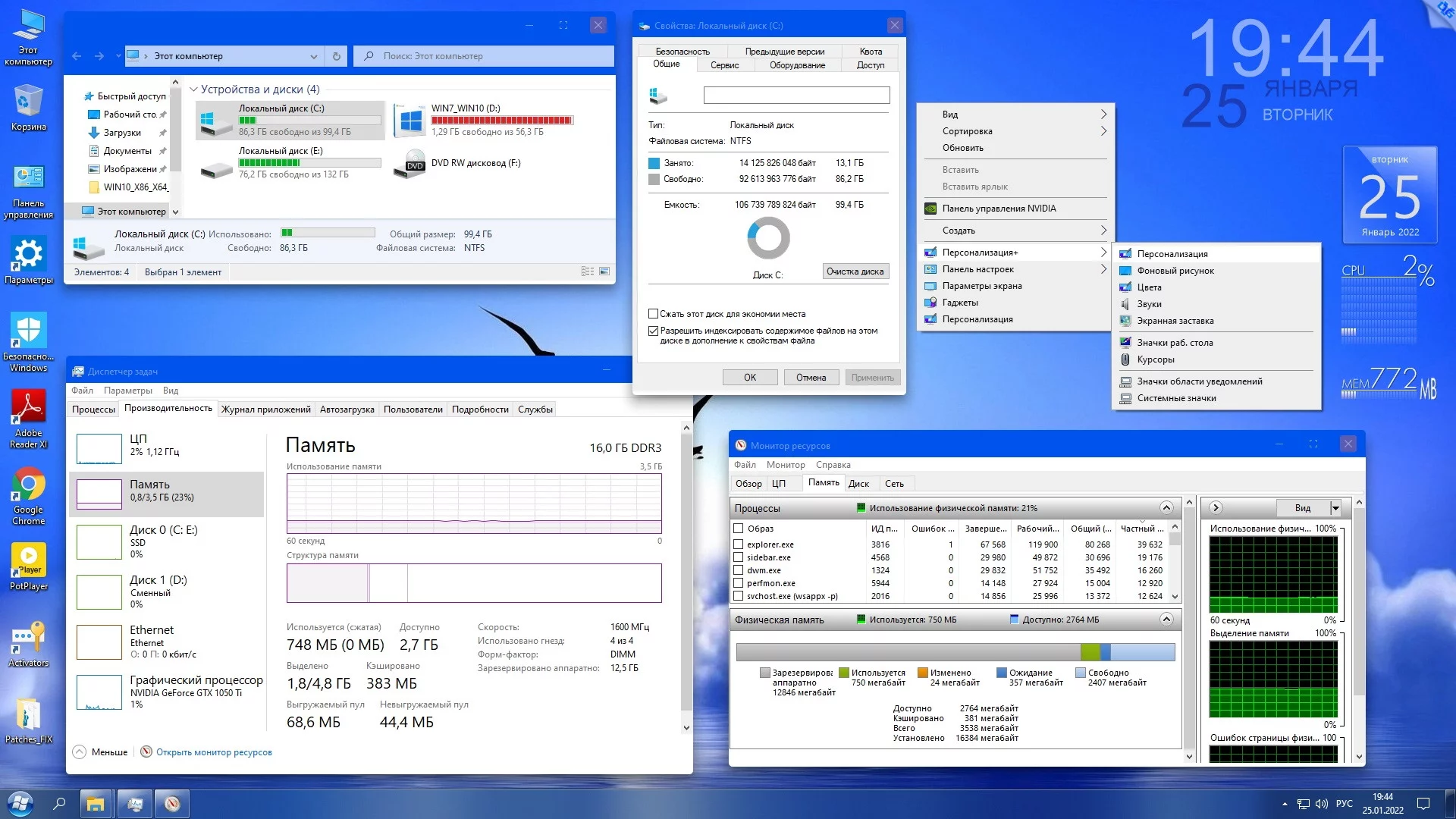This screenshot has width=1456, height=819.
Task: Check the explorer.exe process checkbox
Action: click(739, 544)
